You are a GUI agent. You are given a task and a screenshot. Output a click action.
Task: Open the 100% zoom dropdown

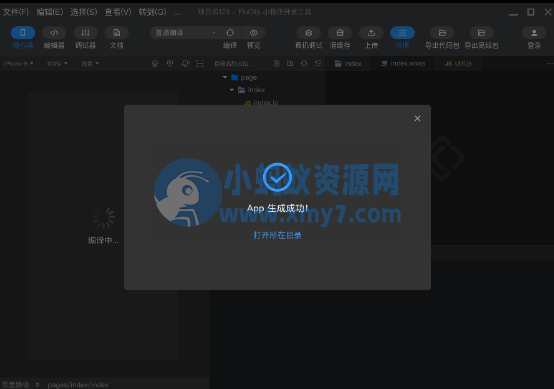pyautogui.click(x=57, y=64)
